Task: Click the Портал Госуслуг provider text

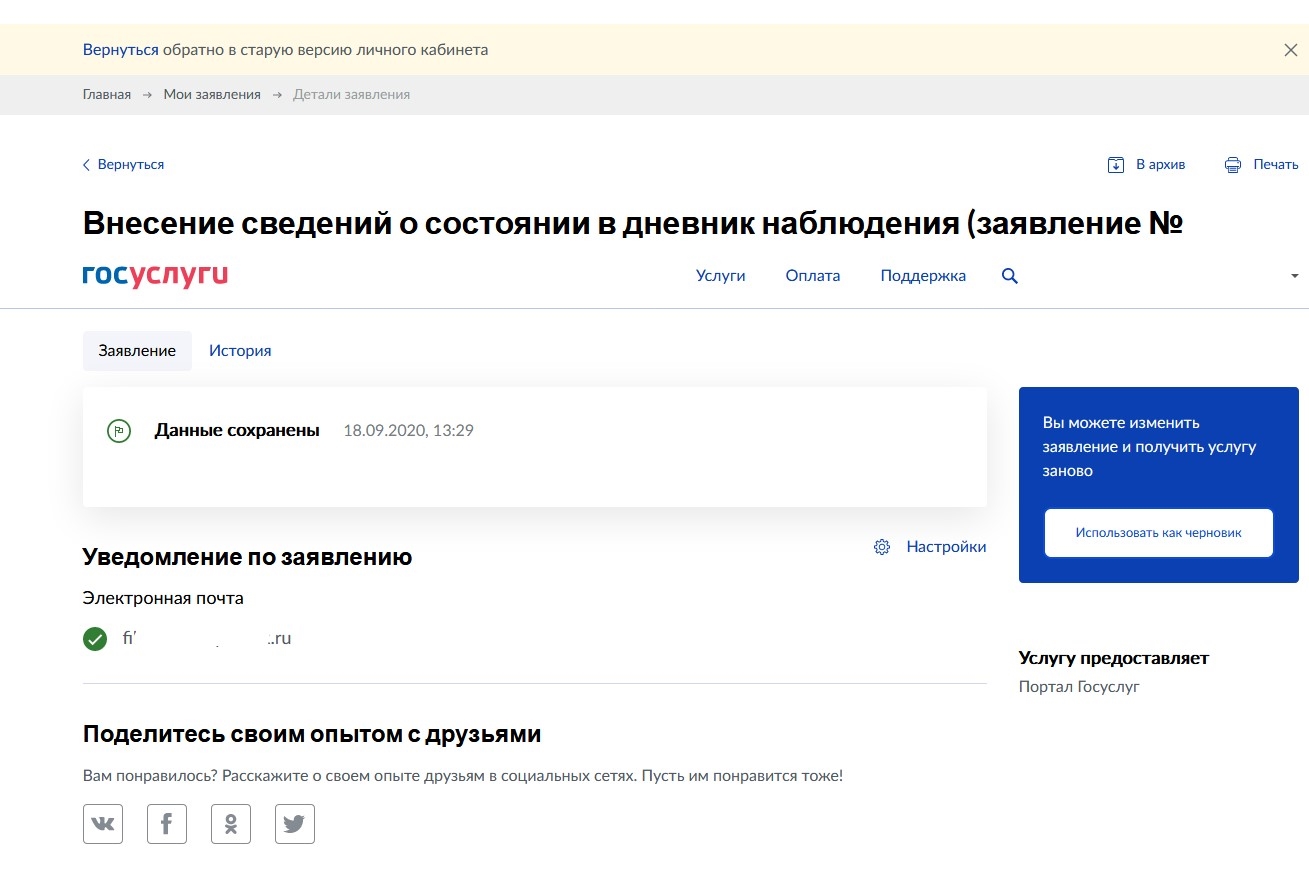Action: point(1079,687)
